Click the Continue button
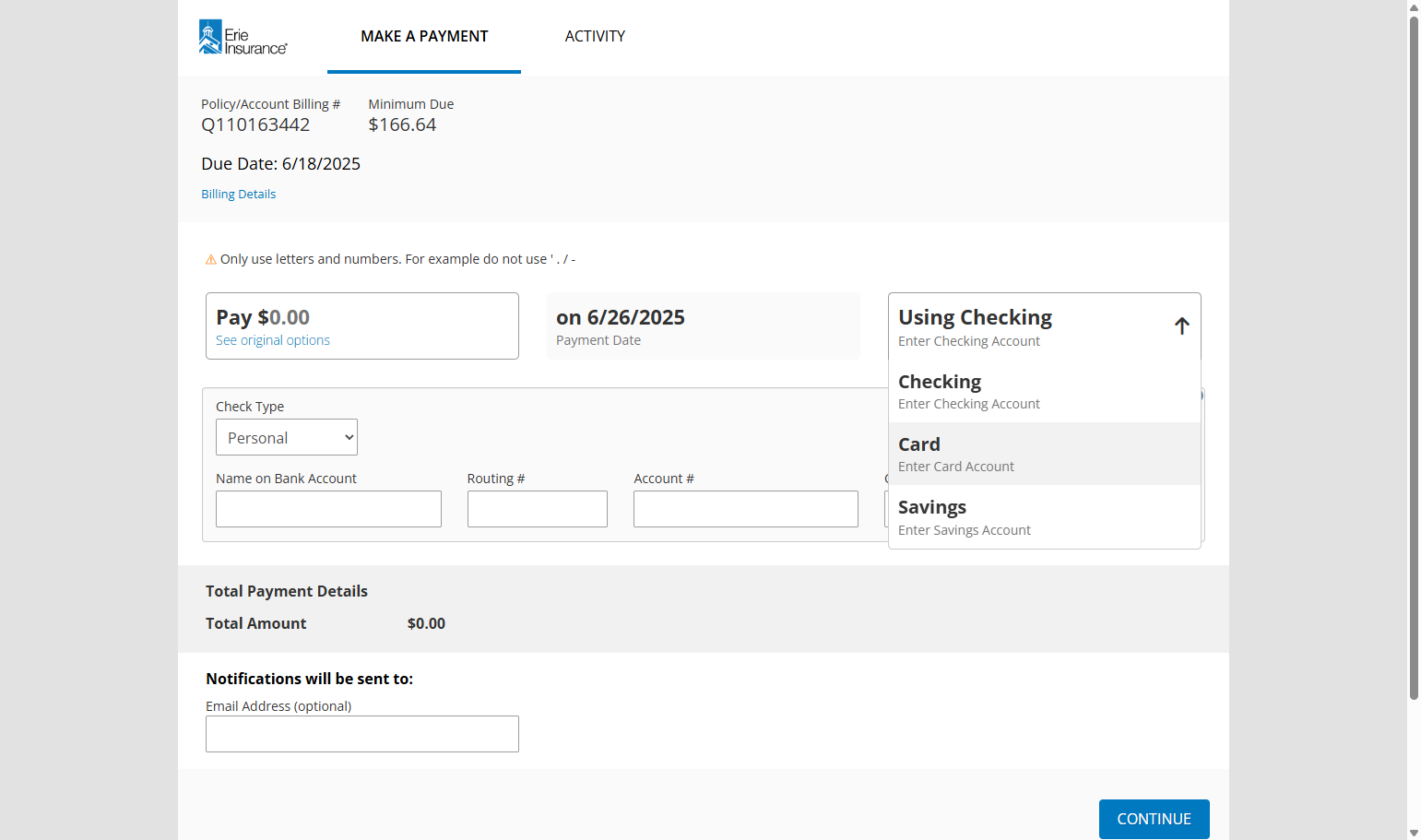This screenshot has height=840, width=1421. coord(1155,819)
